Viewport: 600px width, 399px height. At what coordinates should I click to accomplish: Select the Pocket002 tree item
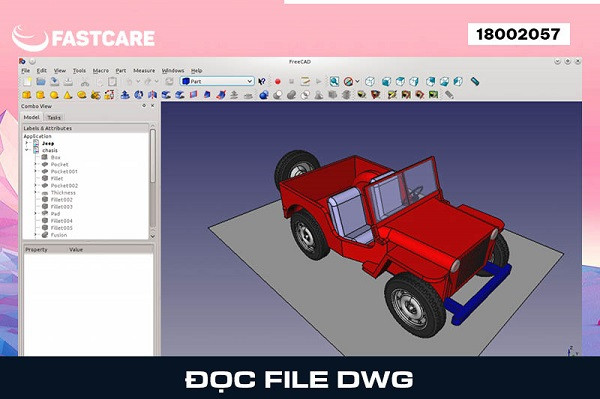point(64,186)
